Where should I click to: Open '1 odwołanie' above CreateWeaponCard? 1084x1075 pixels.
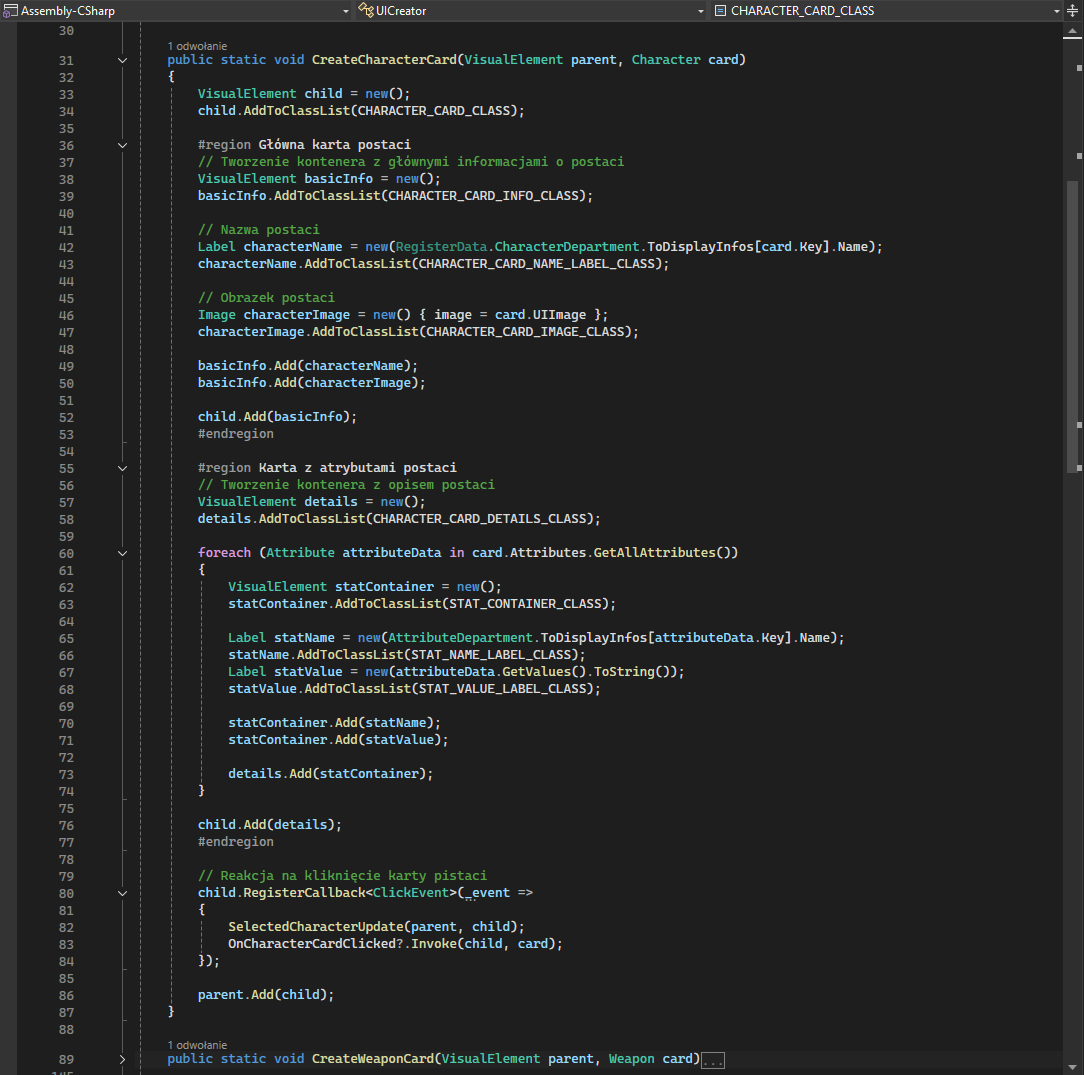click(x=197, y=1045)
